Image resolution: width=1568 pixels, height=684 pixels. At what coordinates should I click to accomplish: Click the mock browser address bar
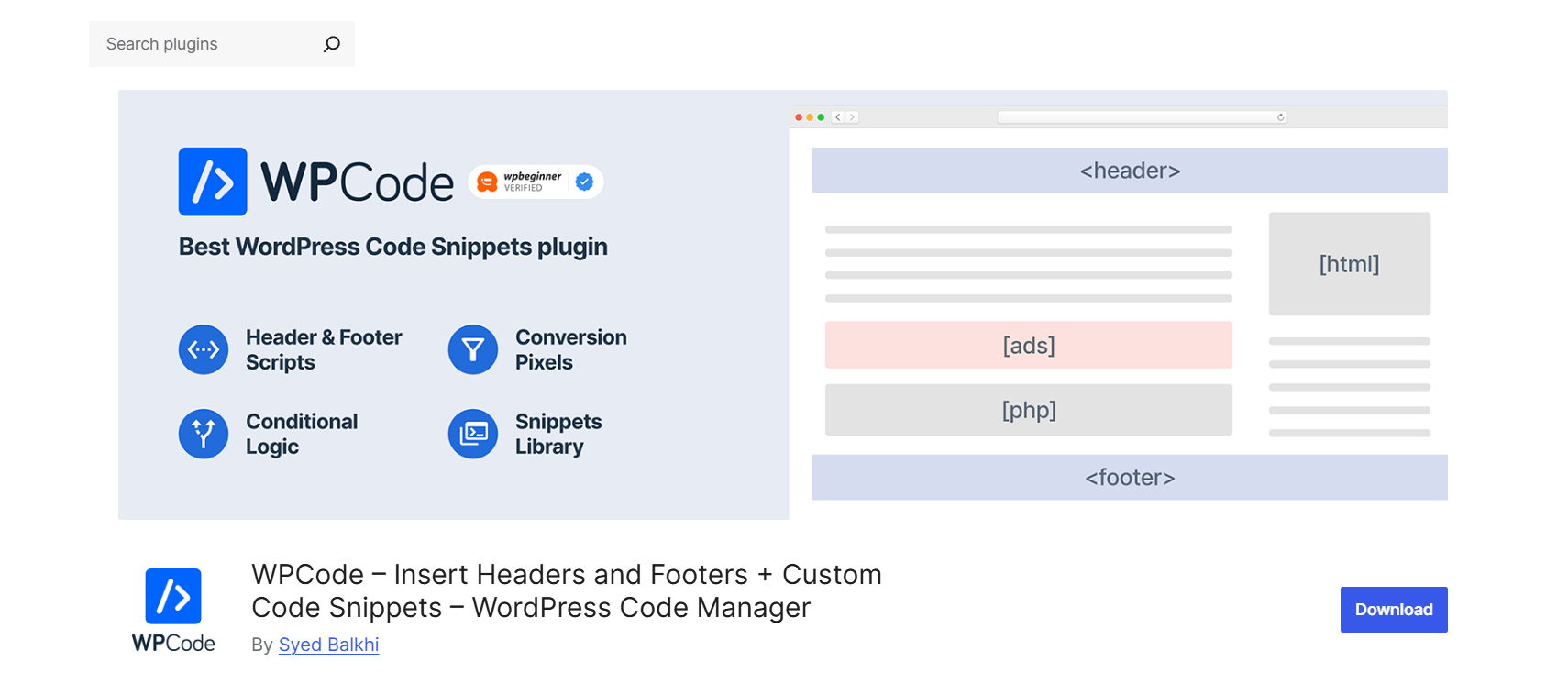[x=1143, y=117]
